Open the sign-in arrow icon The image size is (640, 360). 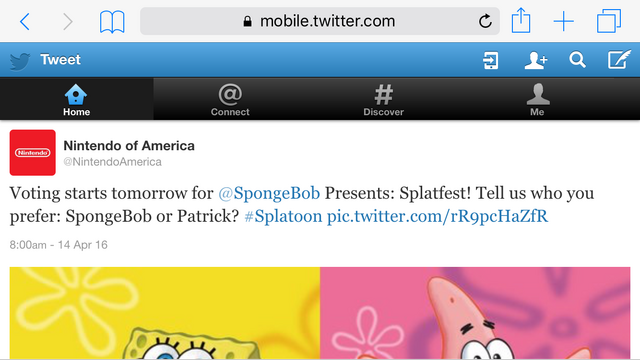coord(490,60)
